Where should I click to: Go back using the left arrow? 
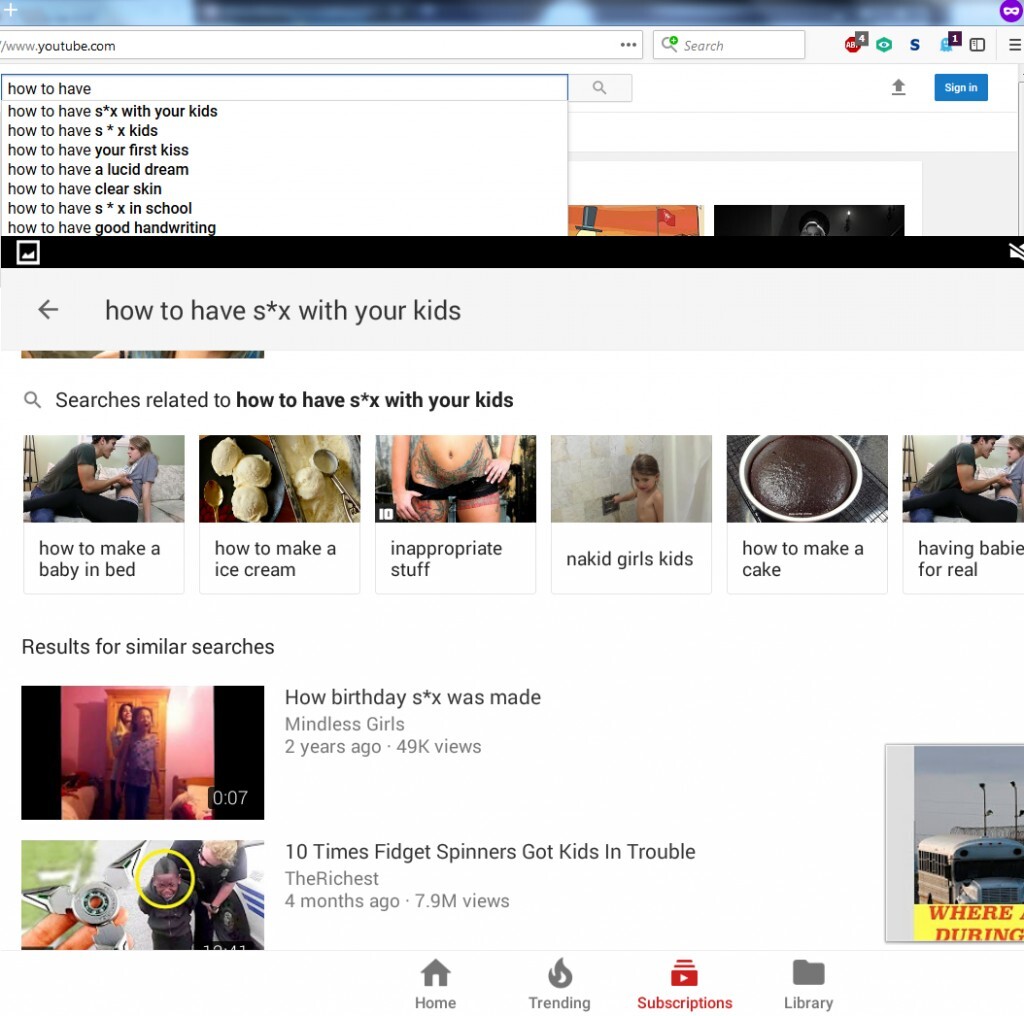[48, 310]
